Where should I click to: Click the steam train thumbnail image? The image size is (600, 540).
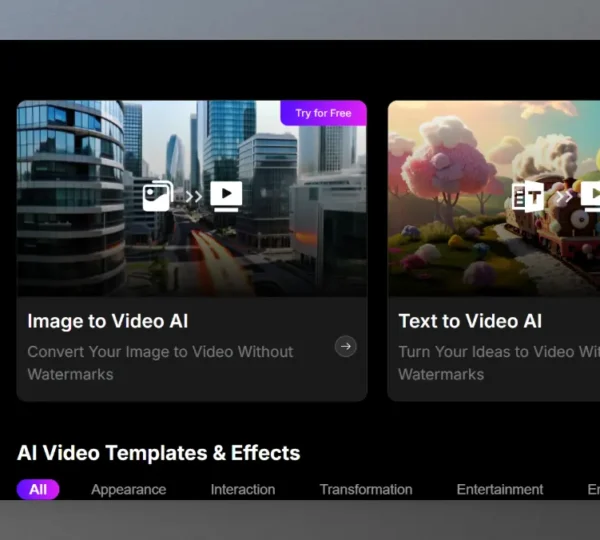470,250
